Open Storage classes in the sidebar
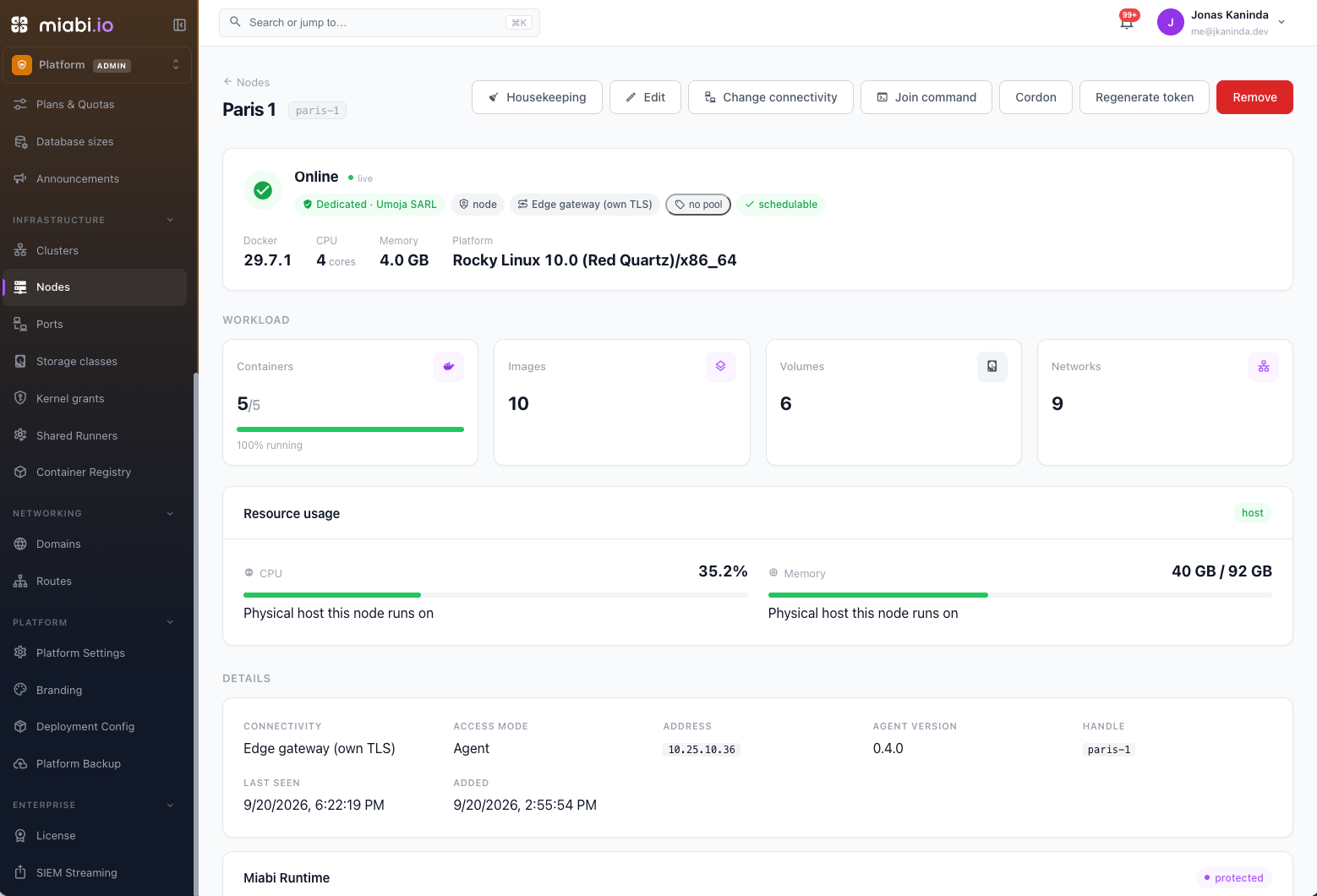Screen dimensions: 1317x896 pyautogui.click(x=95, y=361)
